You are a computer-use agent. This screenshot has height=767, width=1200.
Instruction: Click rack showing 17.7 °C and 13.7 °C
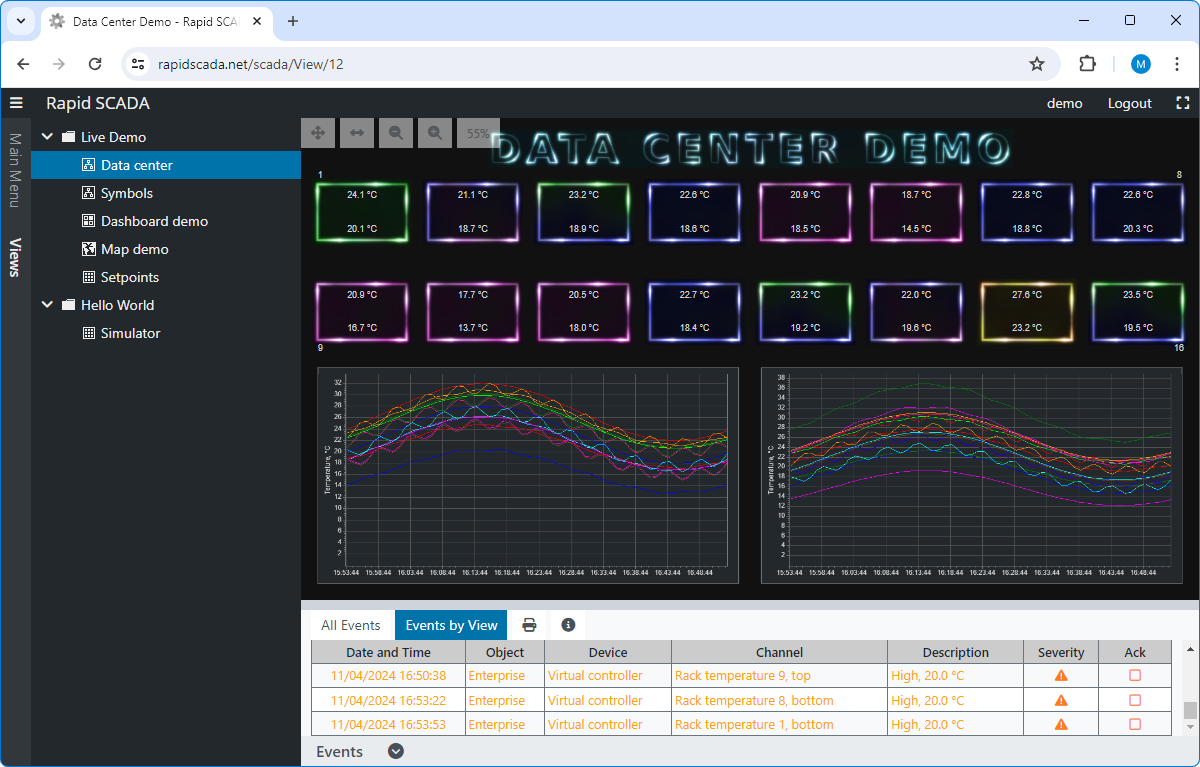pyautogui.click(x=473, y=312)
